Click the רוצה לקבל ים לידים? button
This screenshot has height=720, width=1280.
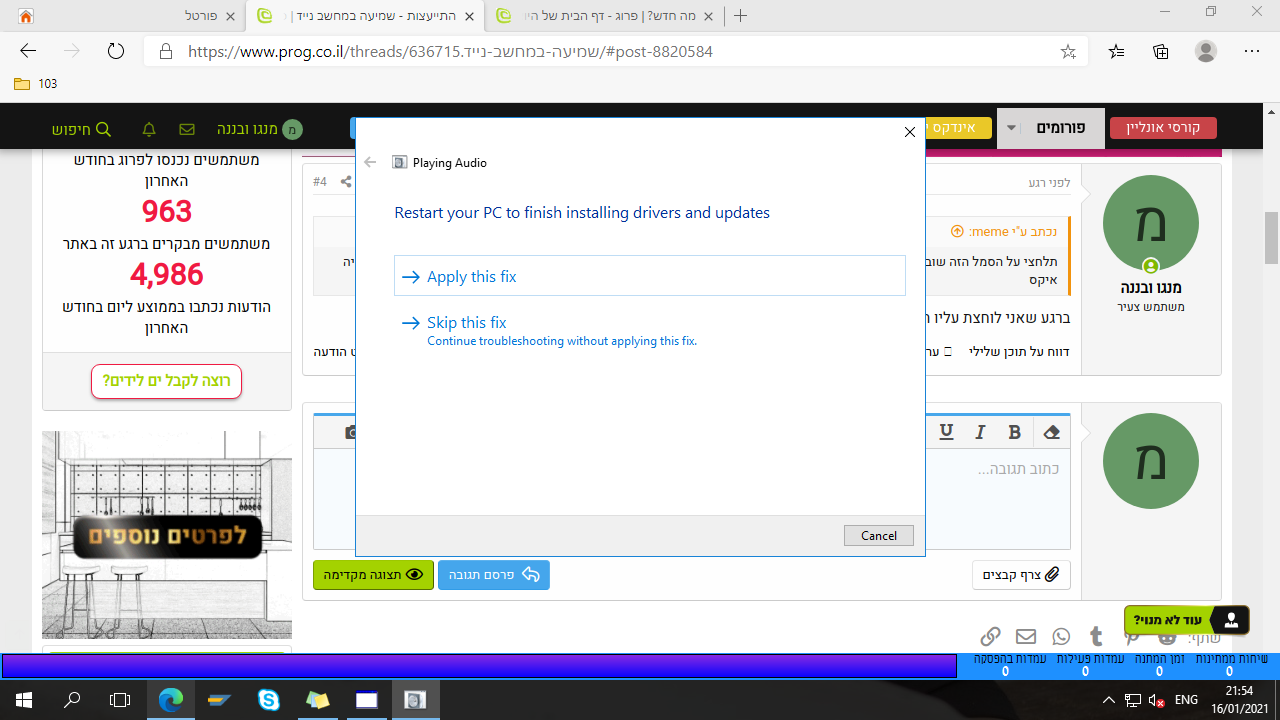click(x=166, y=381)
